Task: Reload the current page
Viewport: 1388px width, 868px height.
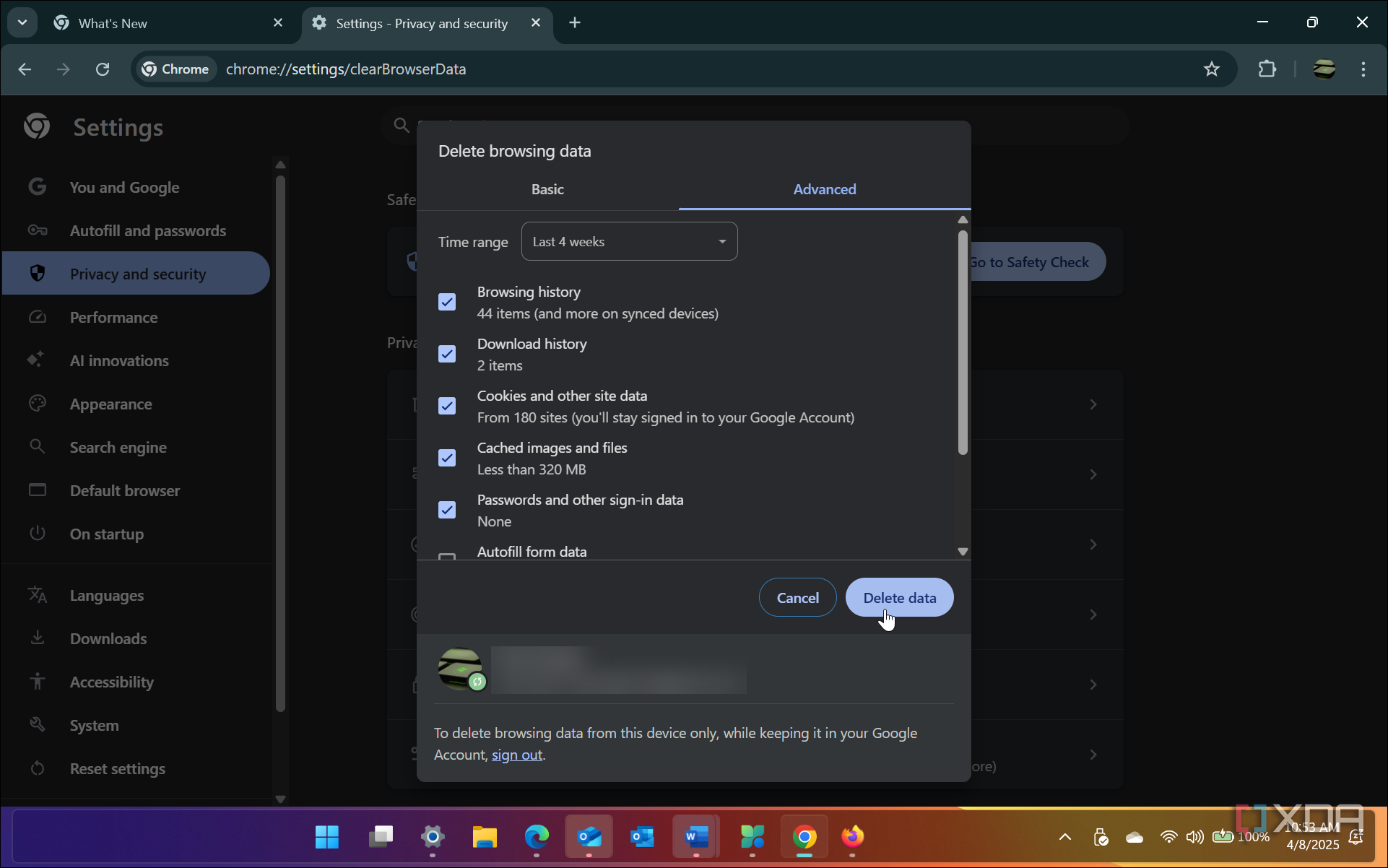Action: pos(103,69)
